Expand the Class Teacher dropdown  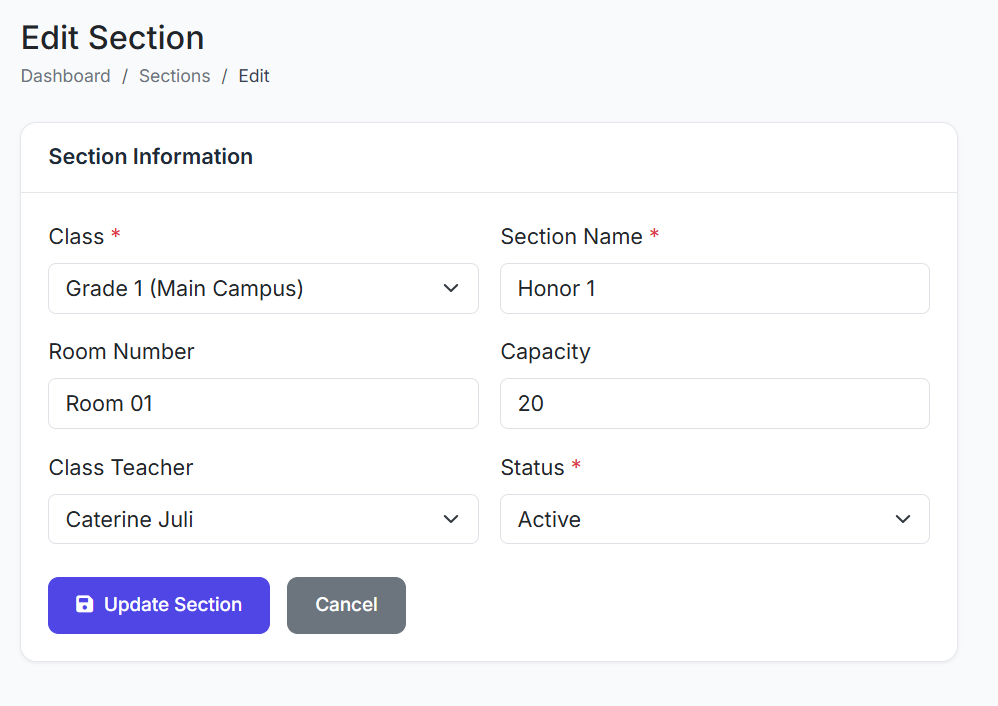(x=263, y=520)
